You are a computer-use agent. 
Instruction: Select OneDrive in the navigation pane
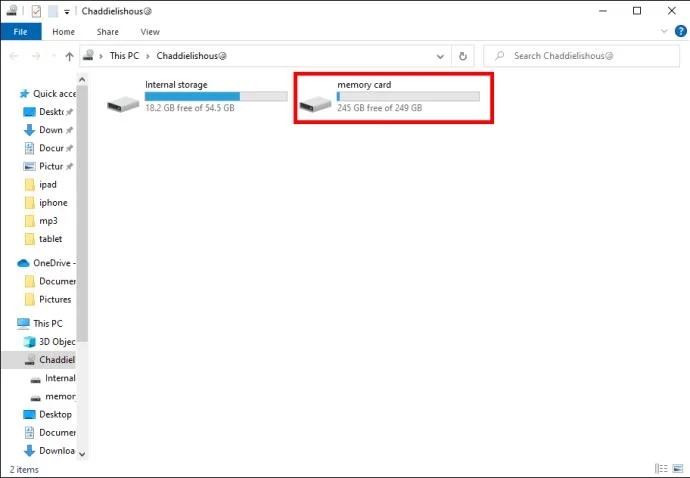click(x=46, y=263)
